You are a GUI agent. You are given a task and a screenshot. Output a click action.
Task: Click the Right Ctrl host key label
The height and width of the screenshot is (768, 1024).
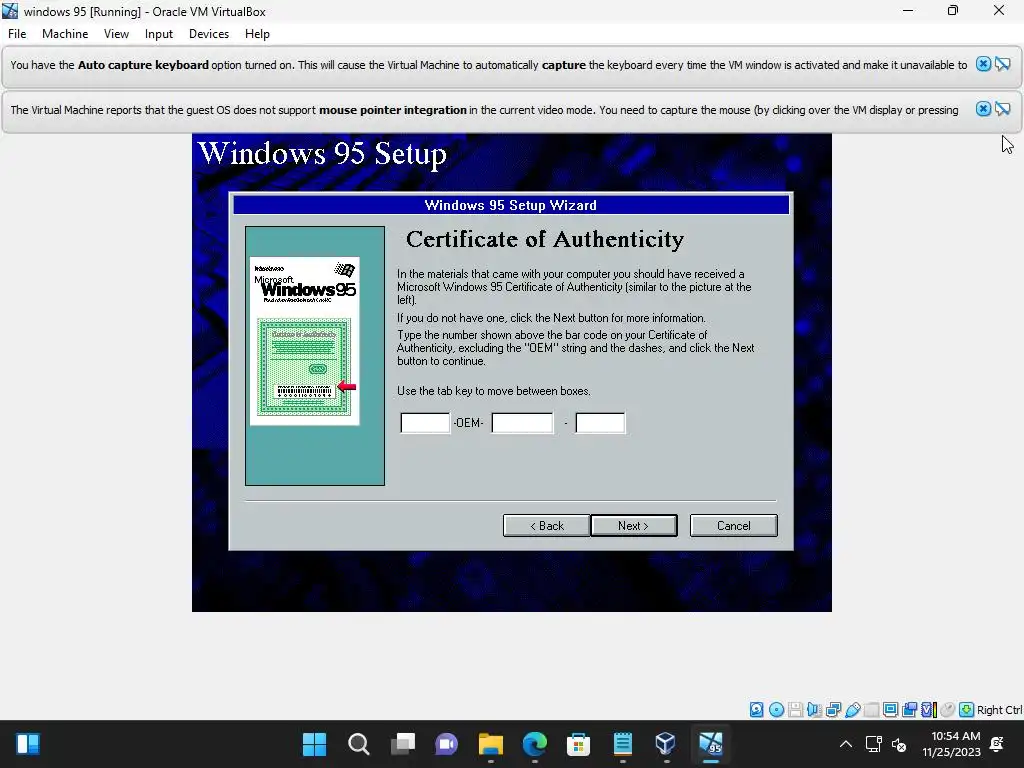click(999, 710)
